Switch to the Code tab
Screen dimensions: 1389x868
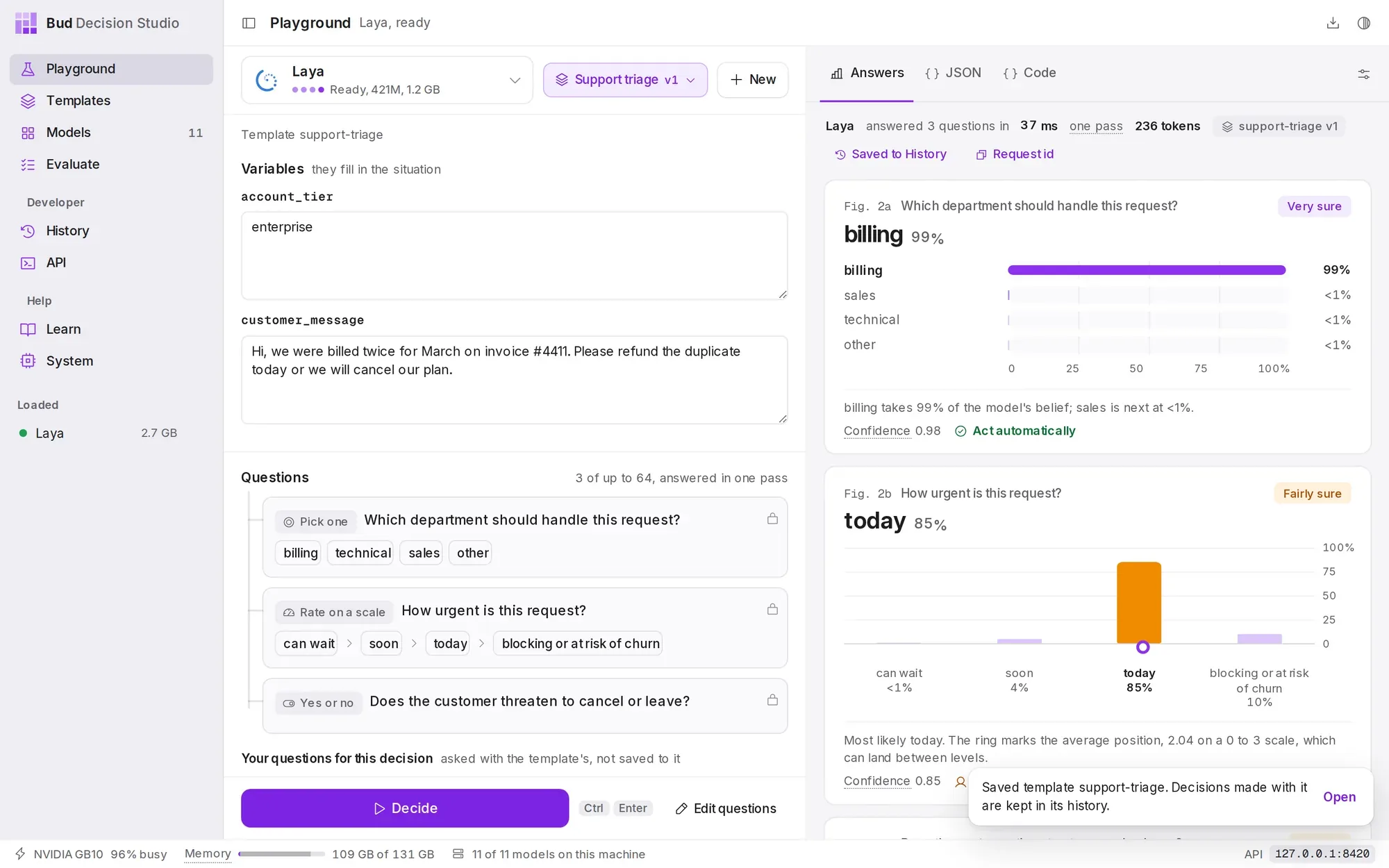(1029, 73)
